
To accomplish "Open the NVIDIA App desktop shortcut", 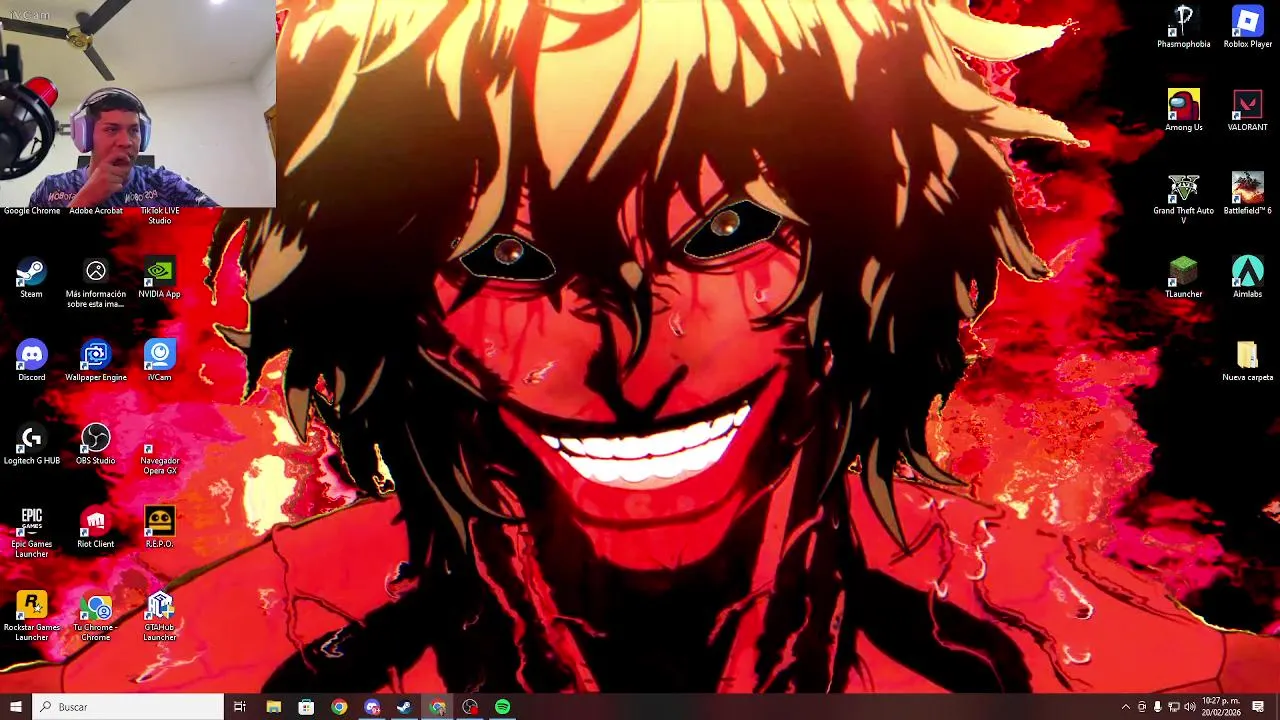I will [159, 278].
